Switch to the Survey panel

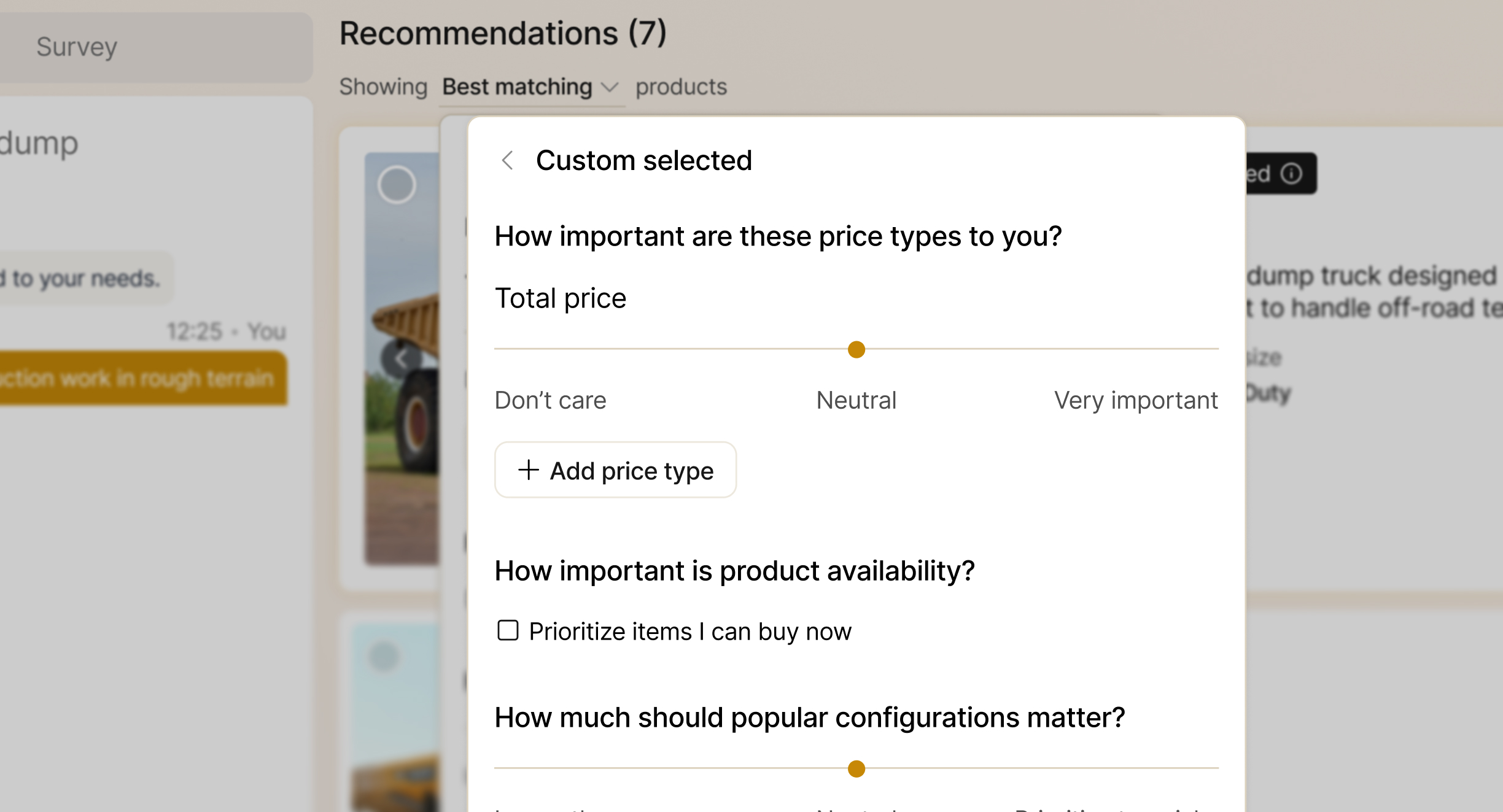coord(77,47)
